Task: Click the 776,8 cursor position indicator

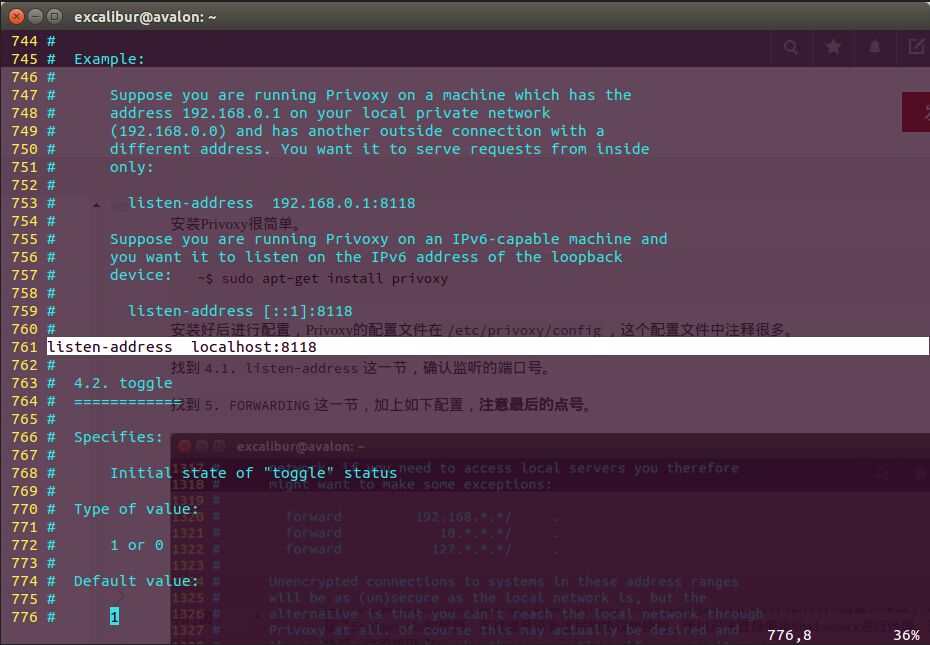Action: [x=789, y=635]
